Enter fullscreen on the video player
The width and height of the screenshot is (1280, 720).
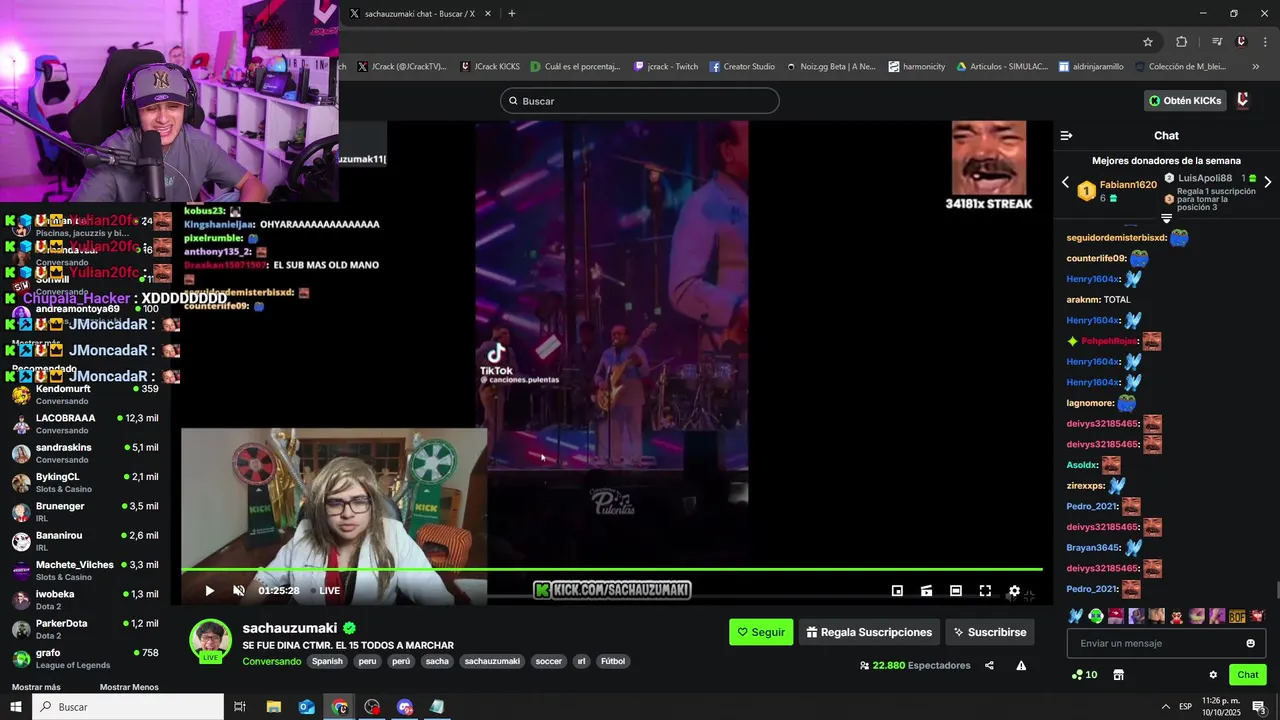[x=985, y=591]
